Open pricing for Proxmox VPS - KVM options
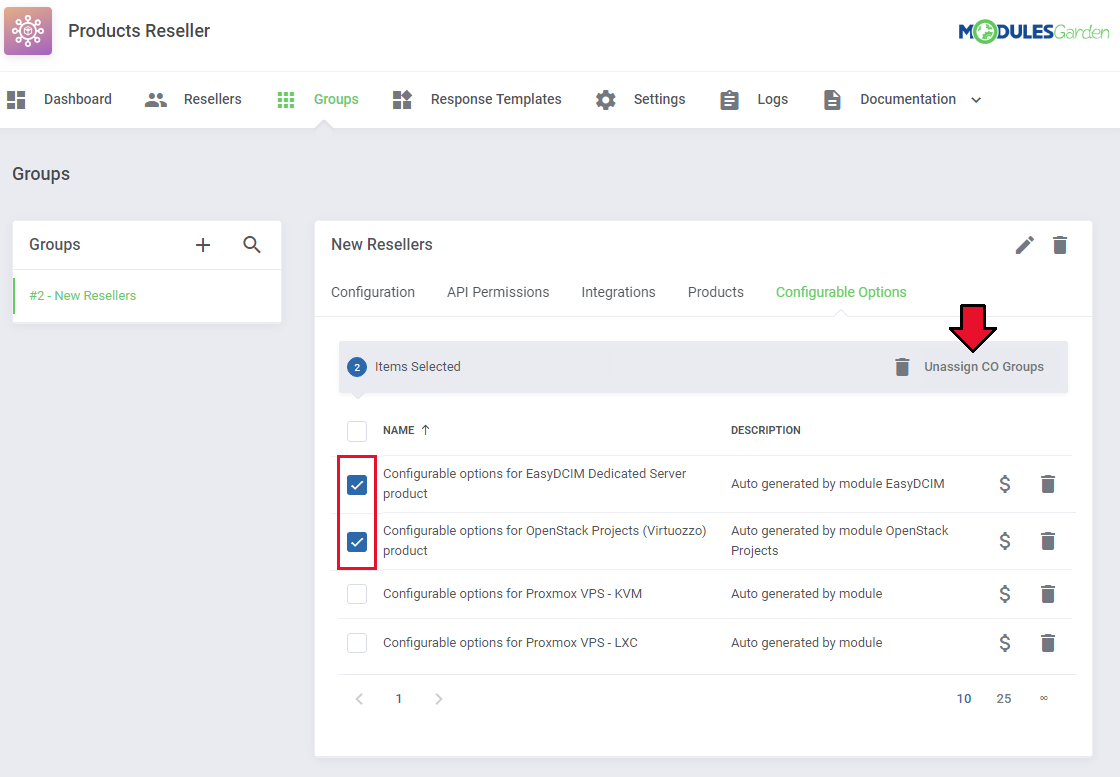Image resolution: width=1120 pixels, height=777 pixels. [1004, 594]
